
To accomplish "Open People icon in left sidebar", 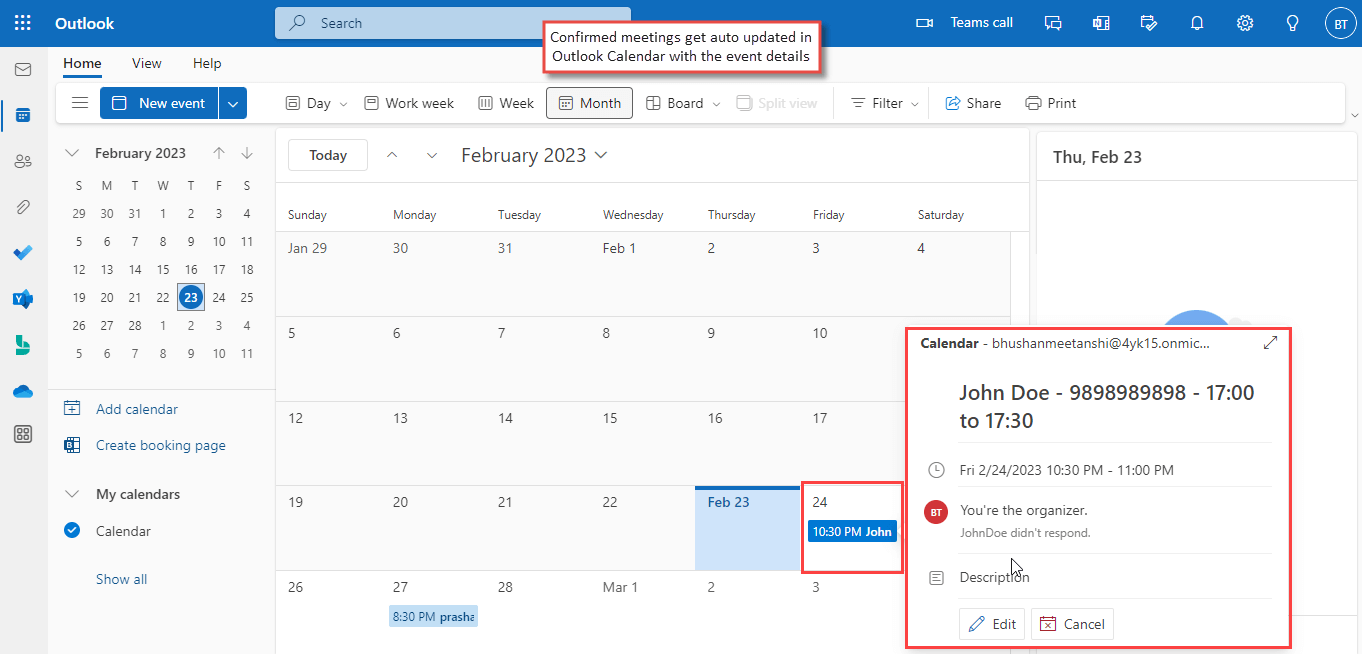I will (23, 161).
